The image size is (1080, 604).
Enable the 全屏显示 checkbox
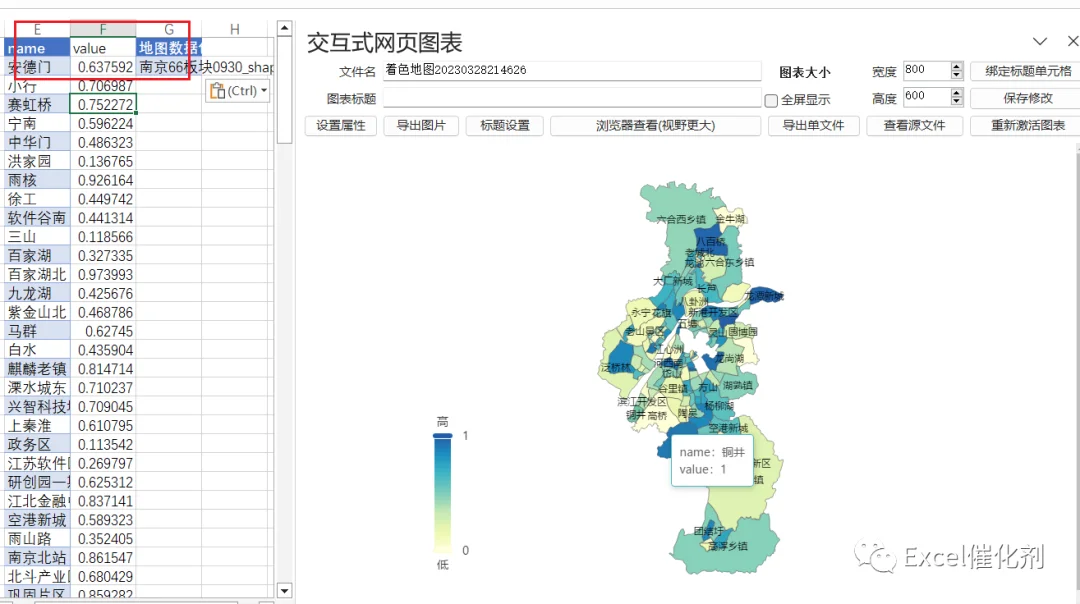click(771, 101)
